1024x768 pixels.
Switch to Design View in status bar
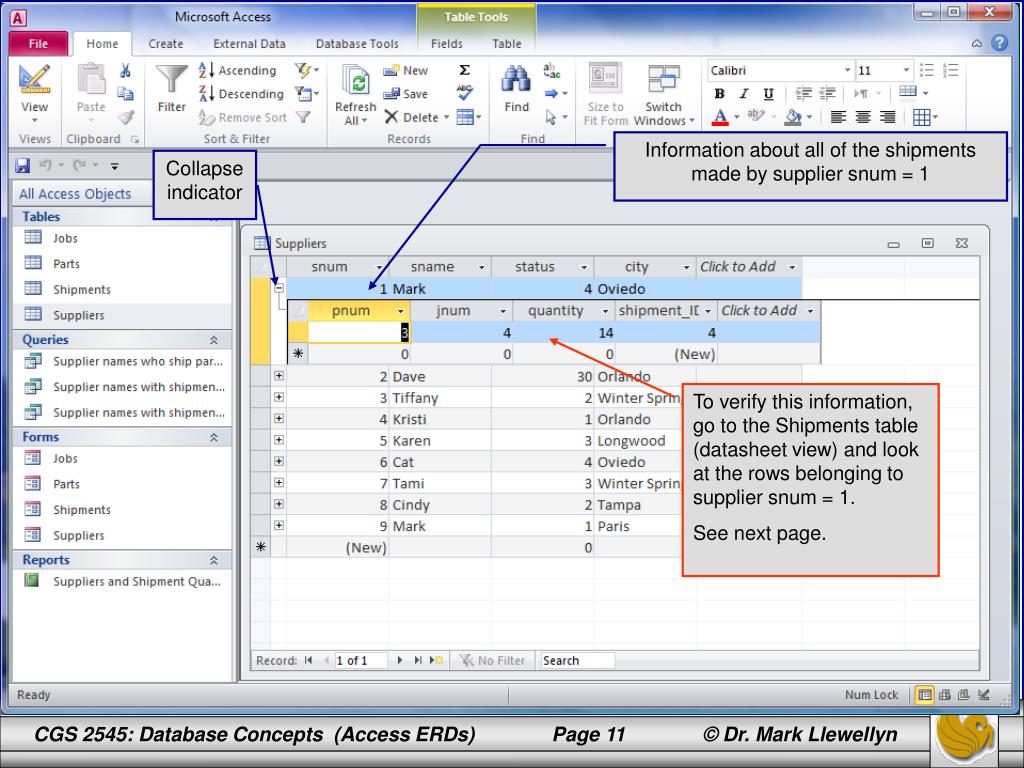984,695
